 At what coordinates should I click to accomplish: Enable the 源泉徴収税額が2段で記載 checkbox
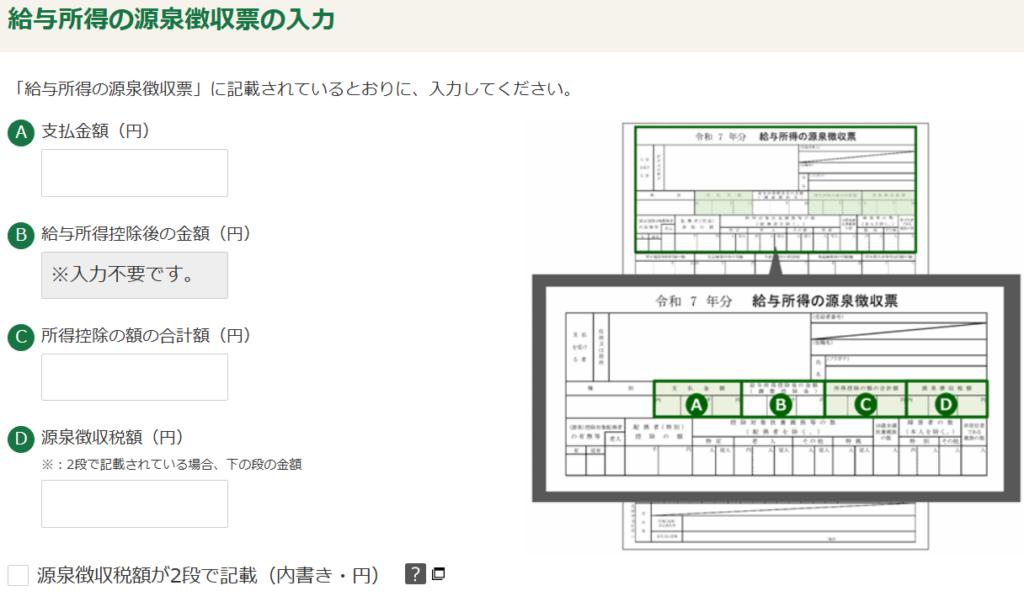(x=18, y=575)
